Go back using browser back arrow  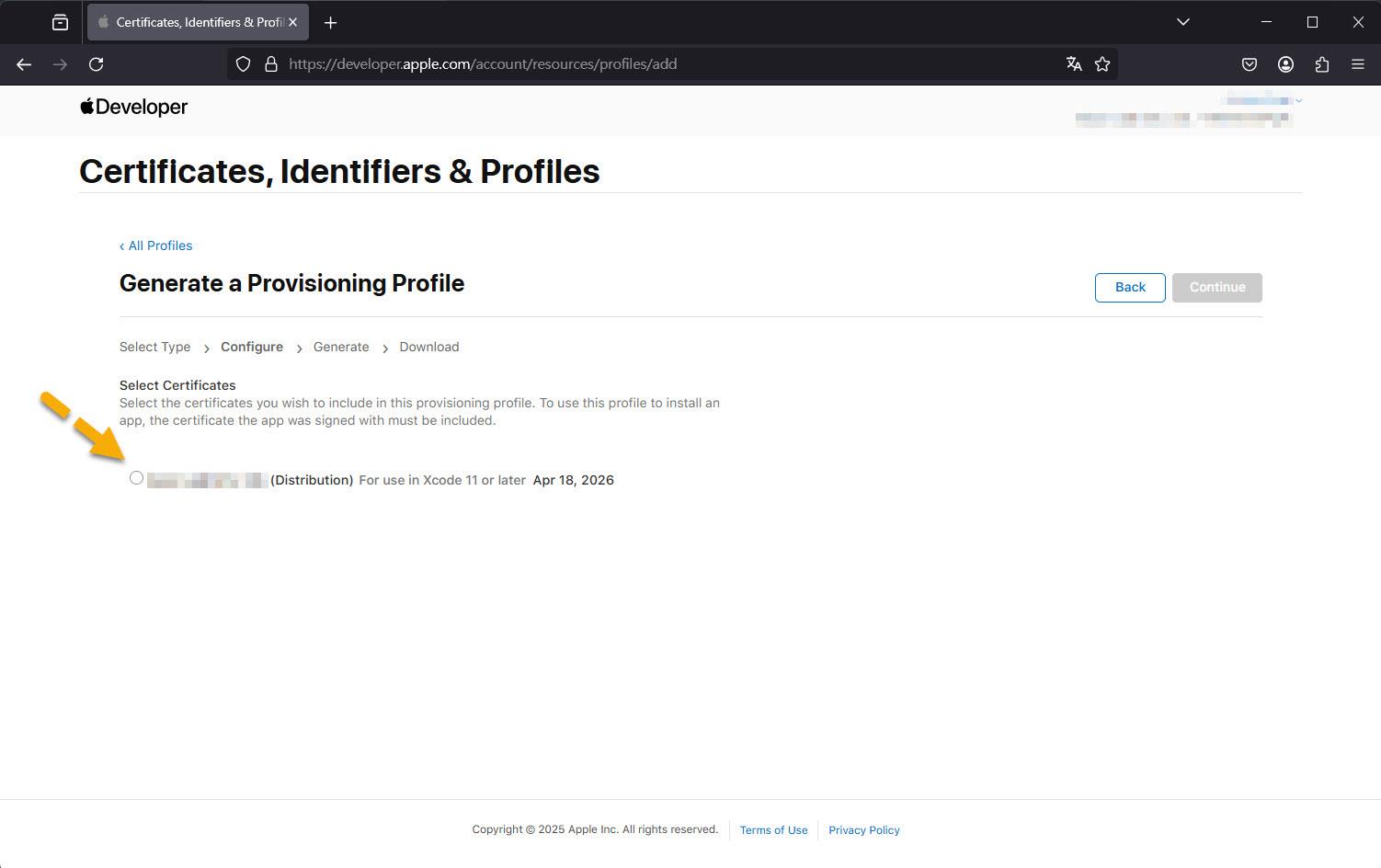click(24, 64)
